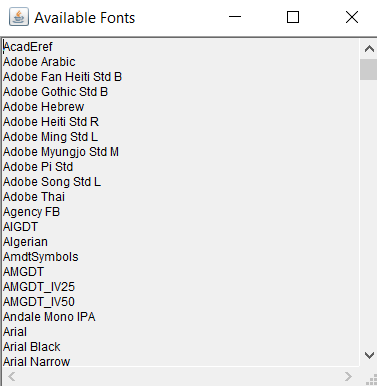Select the plain Arial font entry
The width and height of the screenshot is (377, 386).
15,332
